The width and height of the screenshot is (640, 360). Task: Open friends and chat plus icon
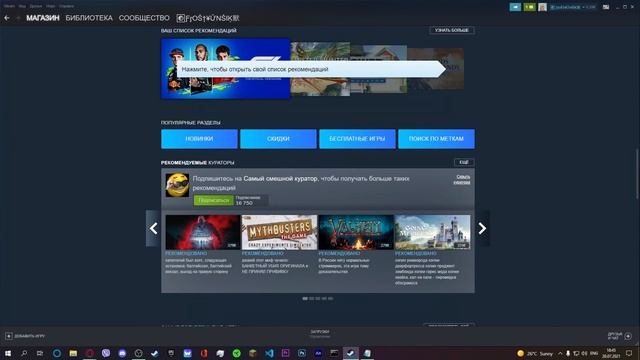click(628, 336)
